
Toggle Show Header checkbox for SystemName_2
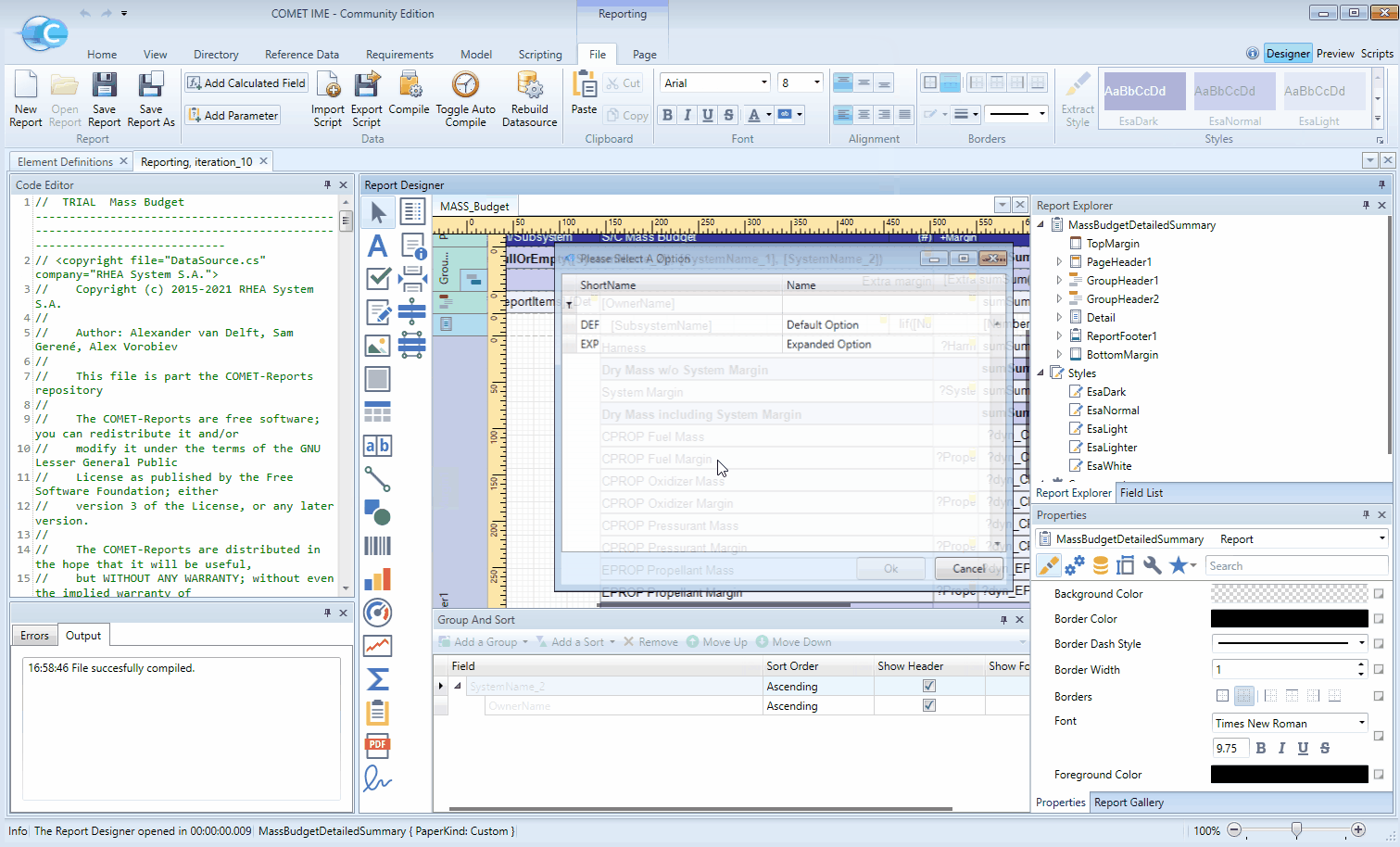929,687
